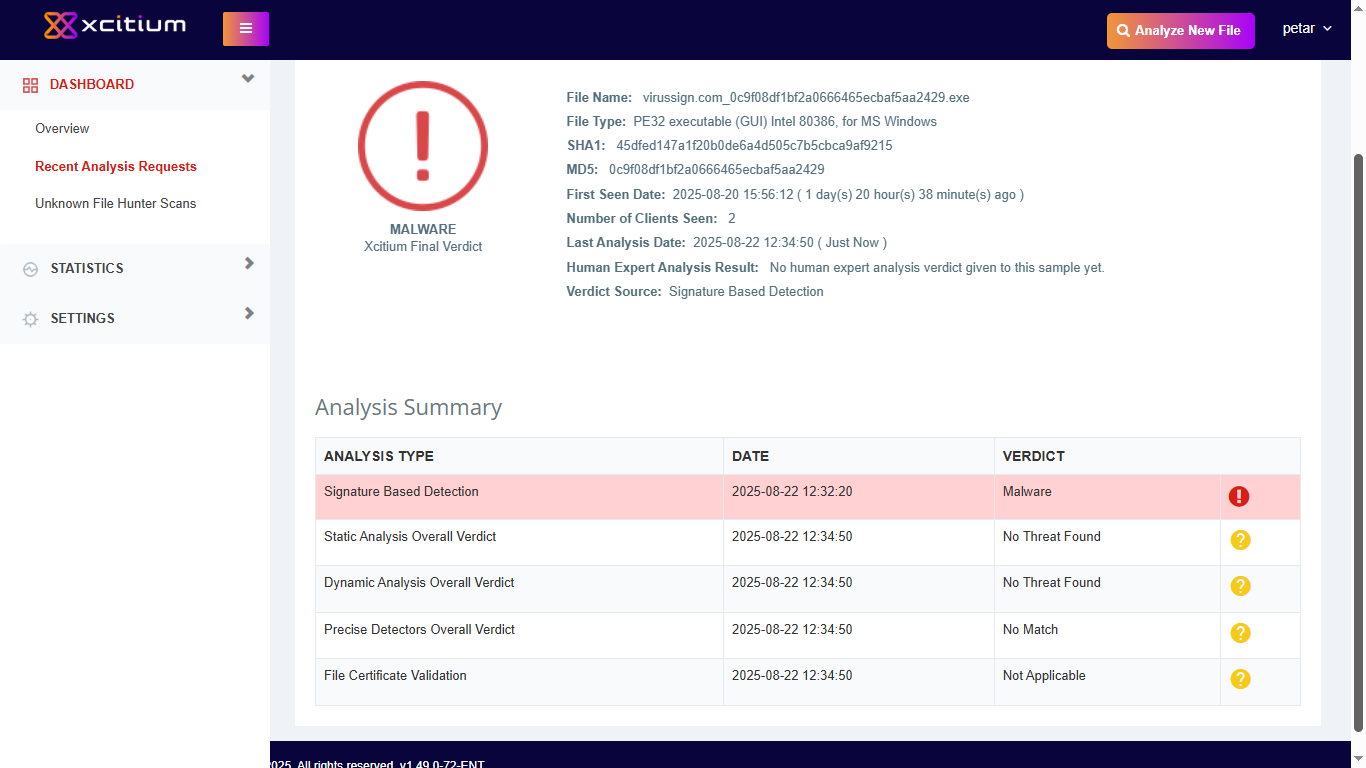Click the human expert analysis result text
Screen dimensions: 1366x768
pyautogui.click(x=937, y=267)
